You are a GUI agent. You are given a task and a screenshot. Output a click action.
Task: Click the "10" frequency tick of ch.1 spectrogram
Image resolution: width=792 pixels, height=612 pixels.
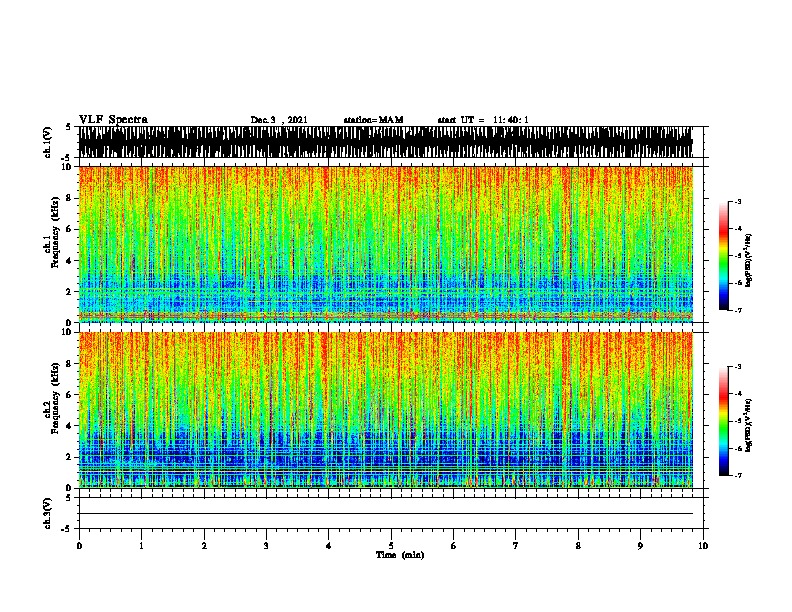[x=68, y=167]
